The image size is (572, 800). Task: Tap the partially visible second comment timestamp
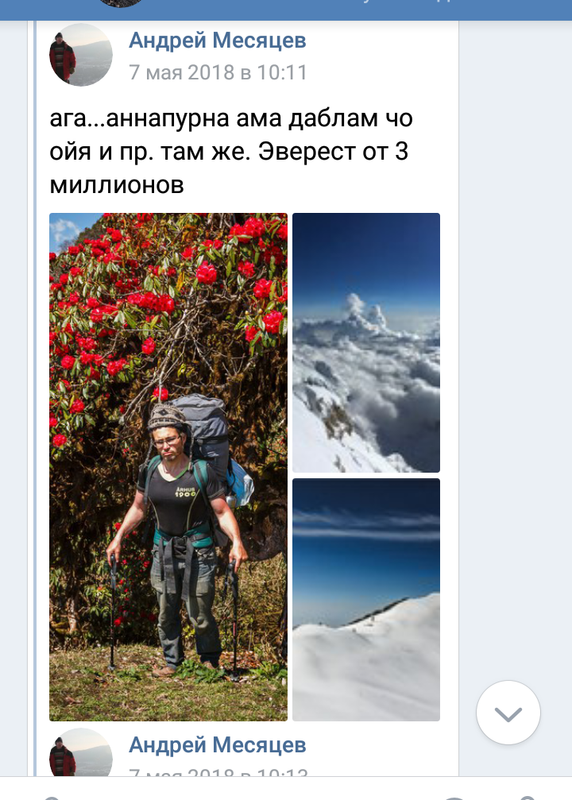(218, 772)
